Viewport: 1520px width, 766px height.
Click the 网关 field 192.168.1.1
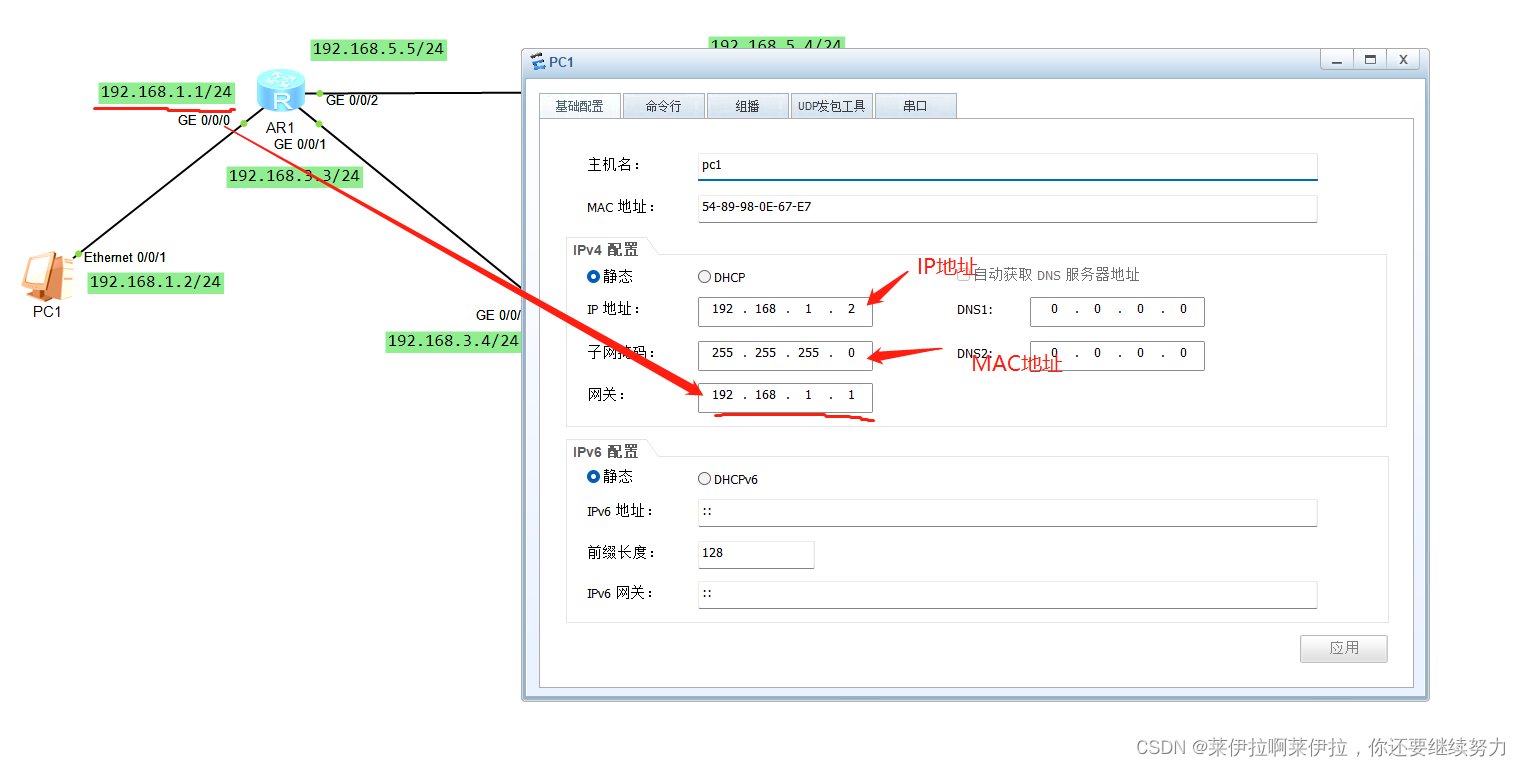pos(785,397)
